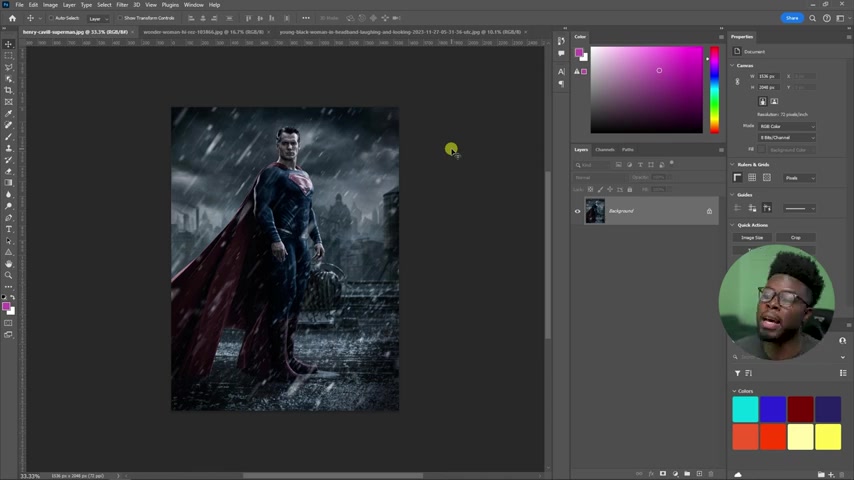Hide the Background layer eye icon
The width and height of the screenshot is (854, 480).
pyautogui.click(x=577, y=211)
